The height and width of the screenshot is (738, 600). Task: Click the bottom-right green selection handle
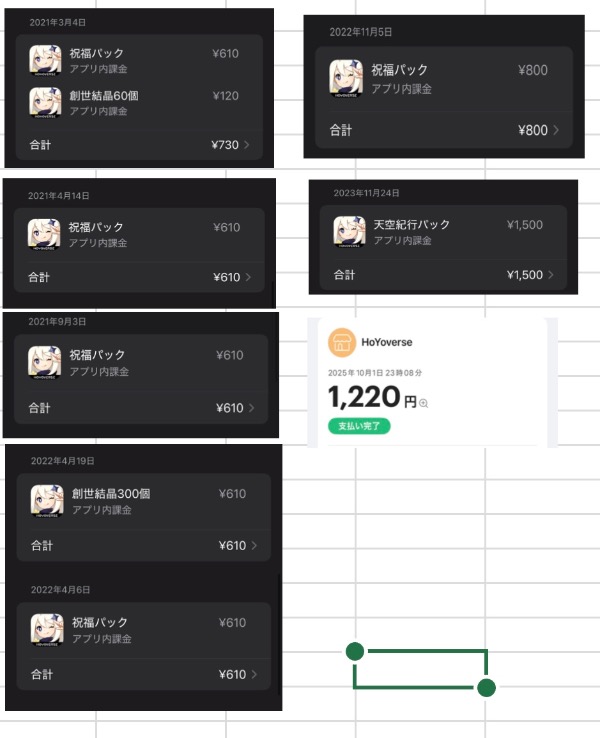click(486, 688)
